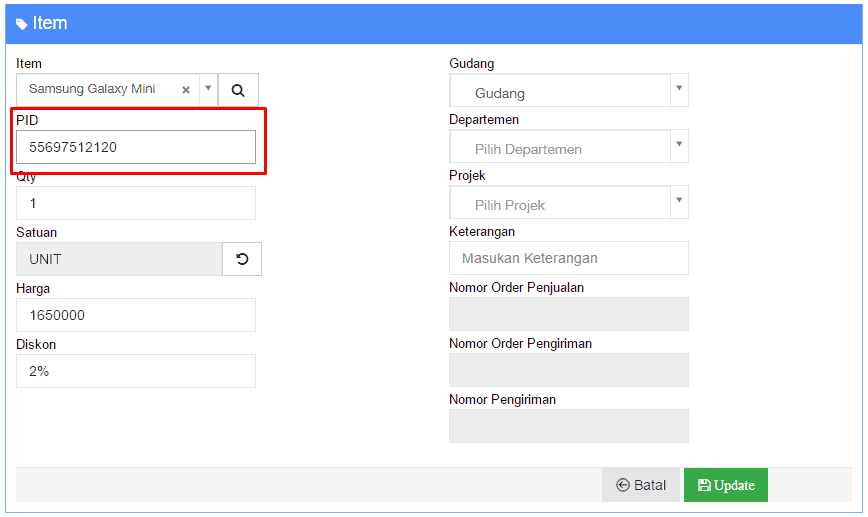Click the tag icon in Item header
The height and width of the screenshot is (517, 868).
(22, 24)
